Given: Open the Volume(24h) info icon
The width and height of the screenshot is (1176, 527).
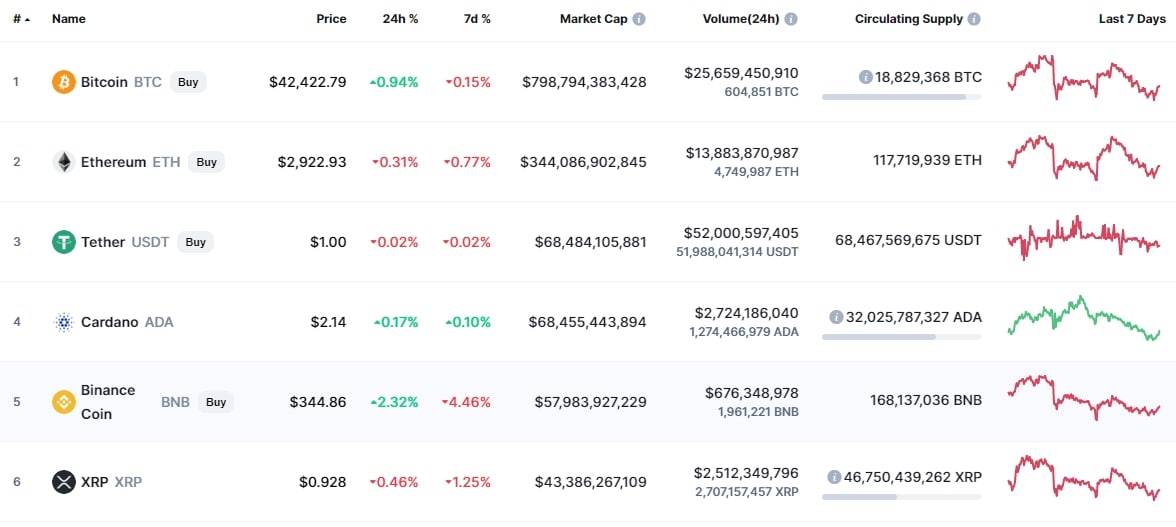Looking at the screenshot, I should coord(791,19).
